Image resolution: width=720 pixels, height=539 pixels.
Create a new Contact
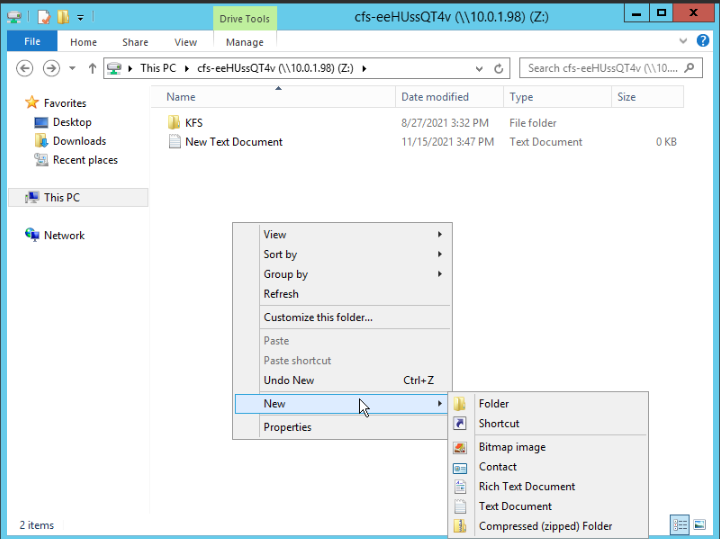point(548,466)
